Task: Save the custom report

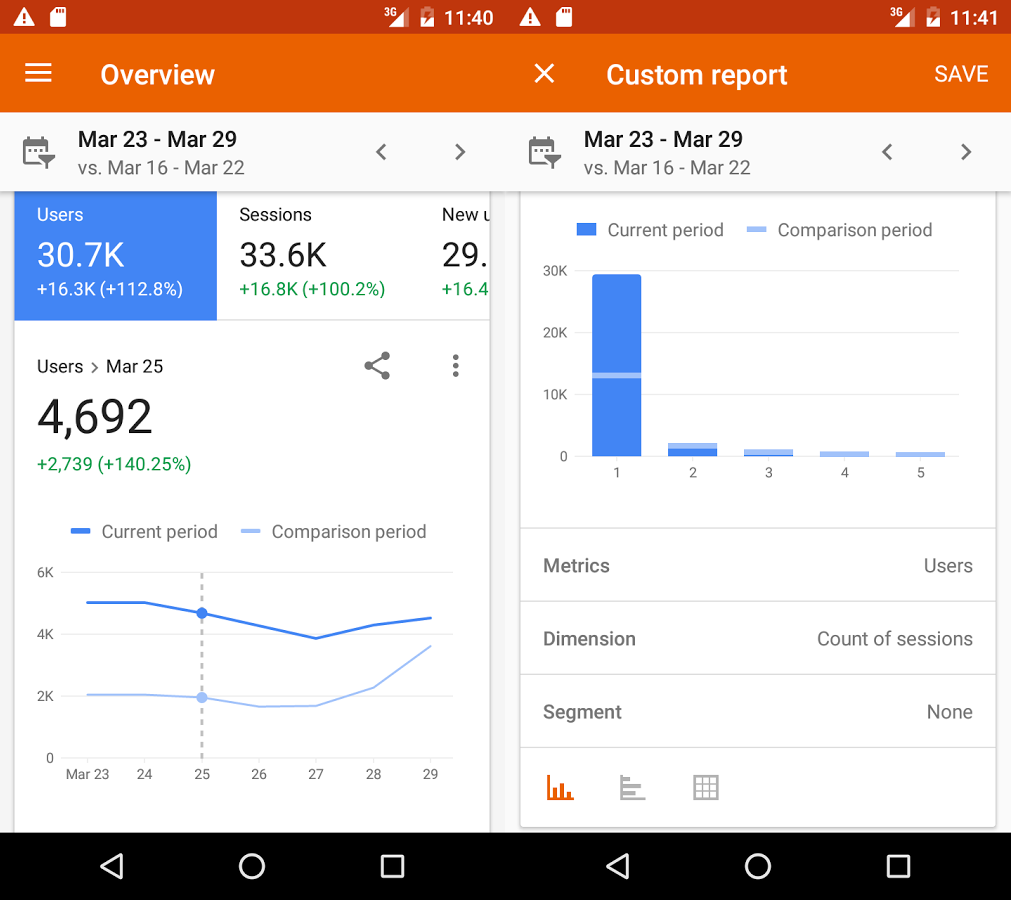Action: [961, 74]
